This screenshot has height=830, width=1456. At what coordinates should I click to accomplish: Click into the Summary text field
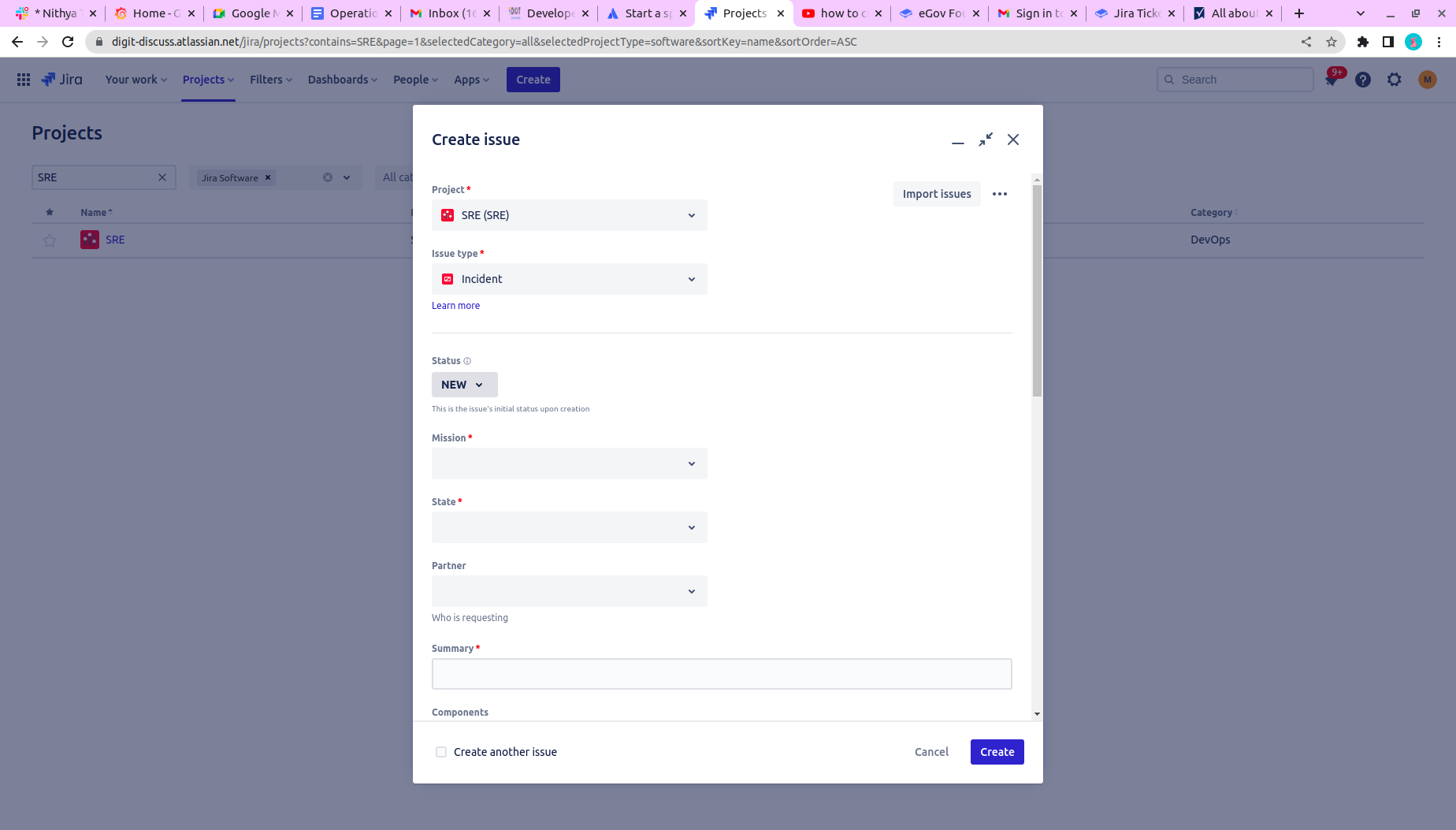click(721, 674)
